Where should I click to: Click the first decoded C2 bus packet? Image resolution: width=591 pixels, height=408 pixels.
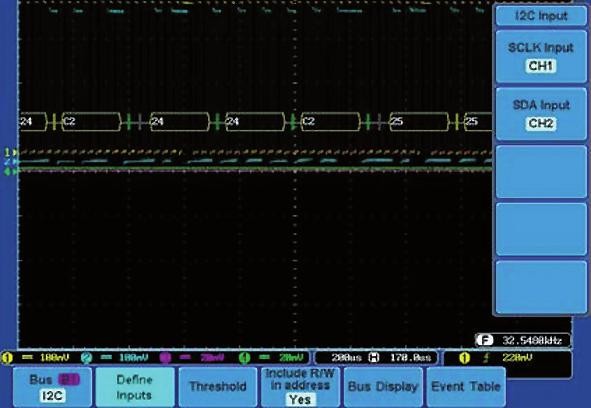pos(91,121)
